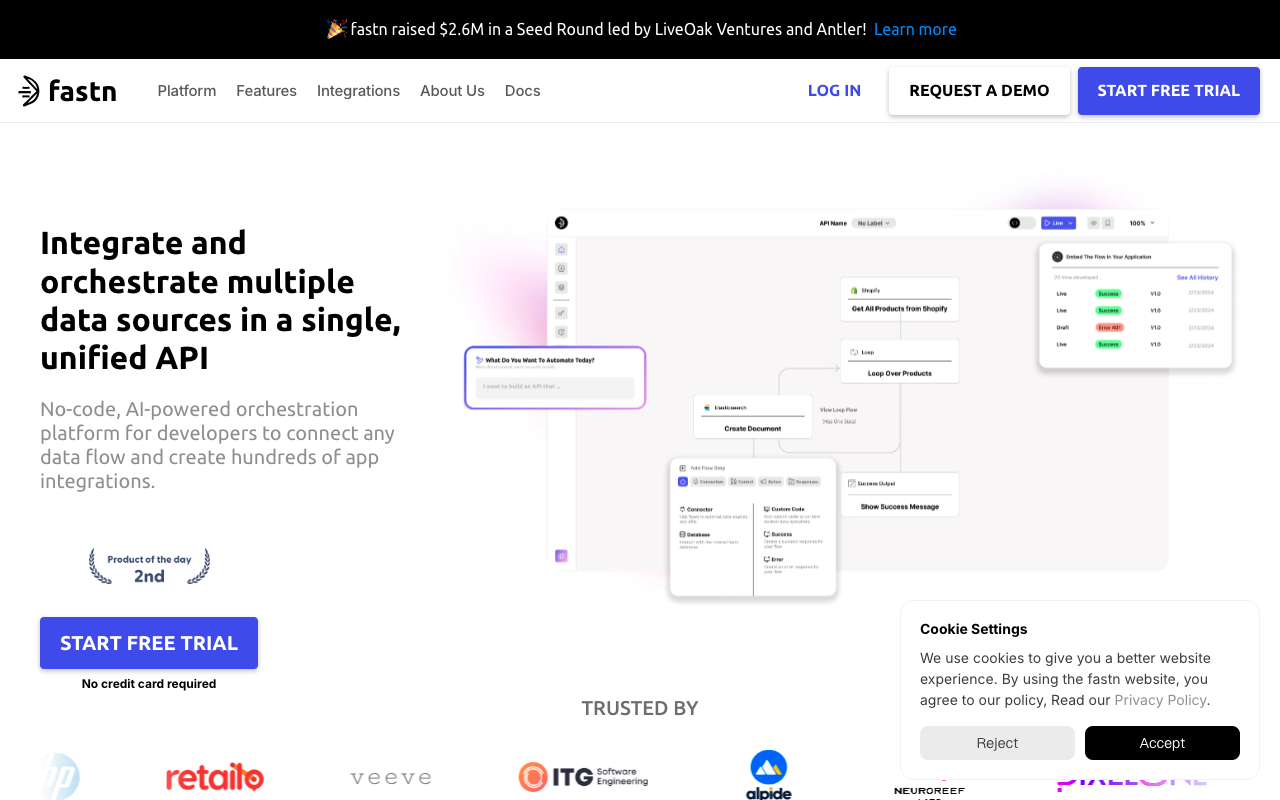This screenshot has width=1280, height=800.
Task: Click the alpide logo
Action: pyautogui.click(x=768, y=775)
